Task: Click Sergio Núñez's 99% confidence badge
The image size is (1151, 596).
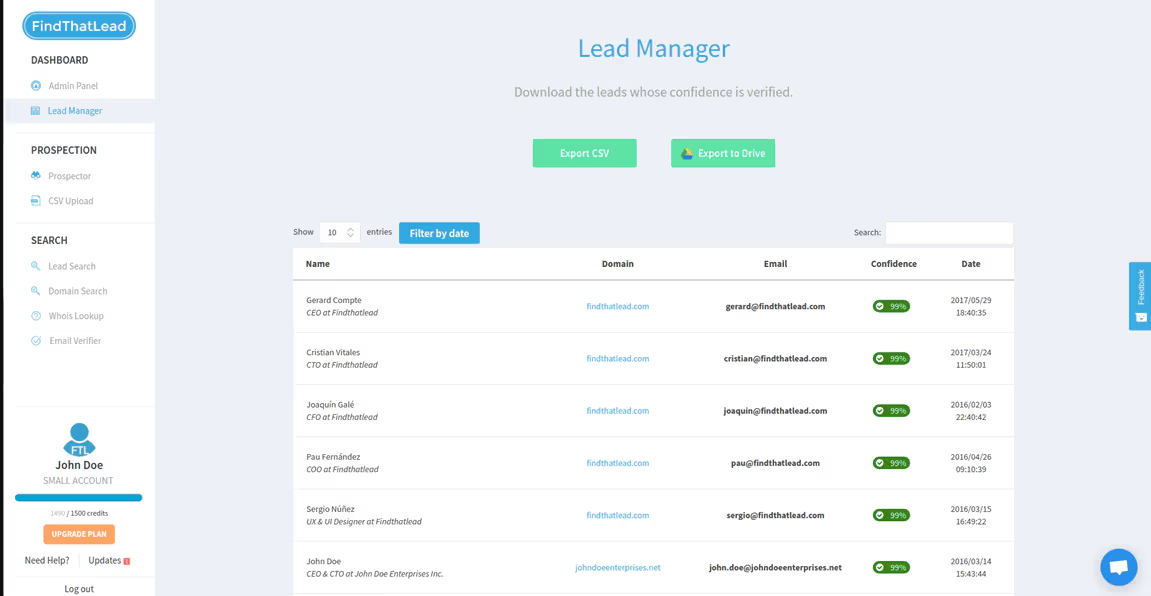Action: (891, 515)
